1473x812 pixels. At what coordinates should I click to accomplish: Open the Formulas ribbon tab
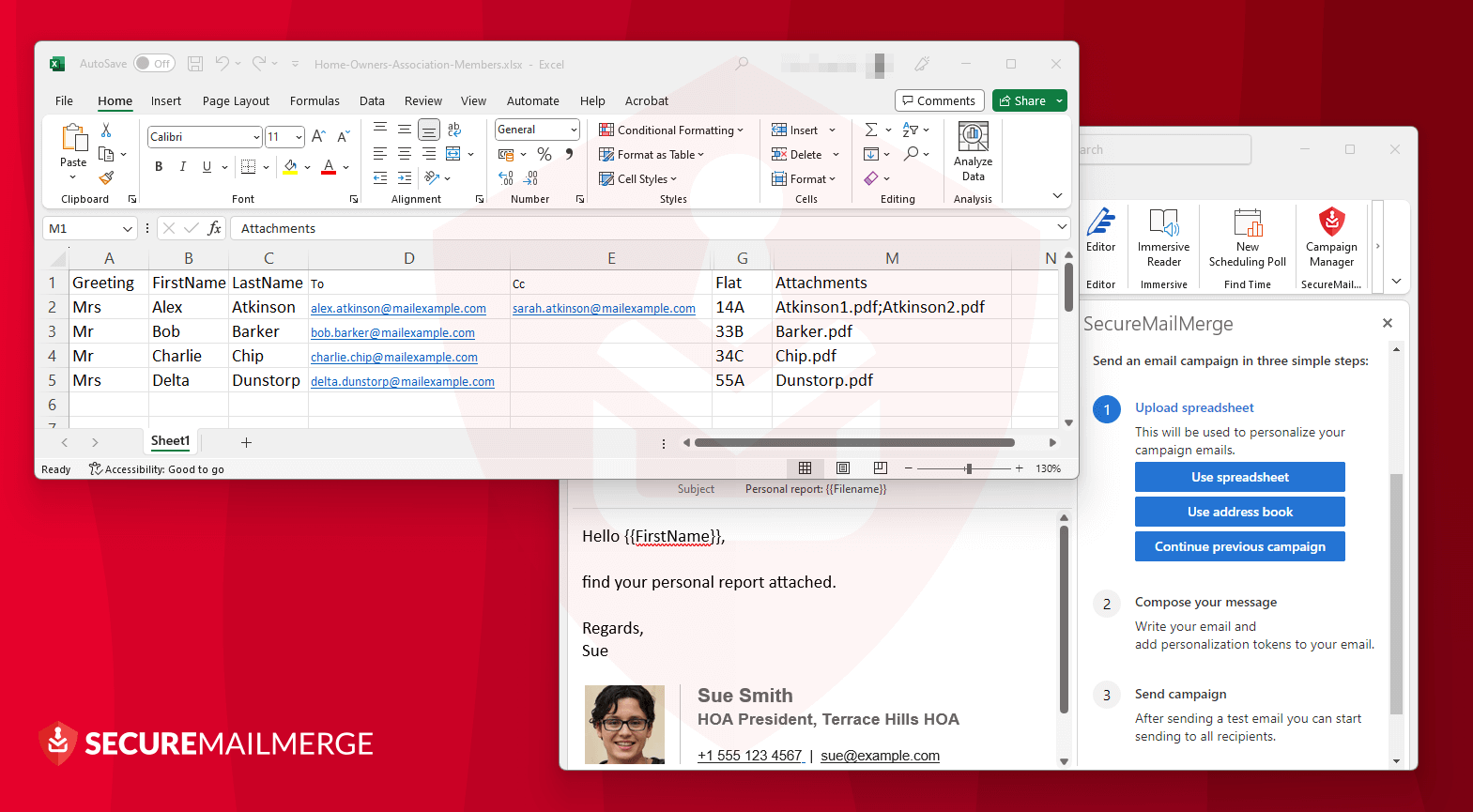[315, 101]
